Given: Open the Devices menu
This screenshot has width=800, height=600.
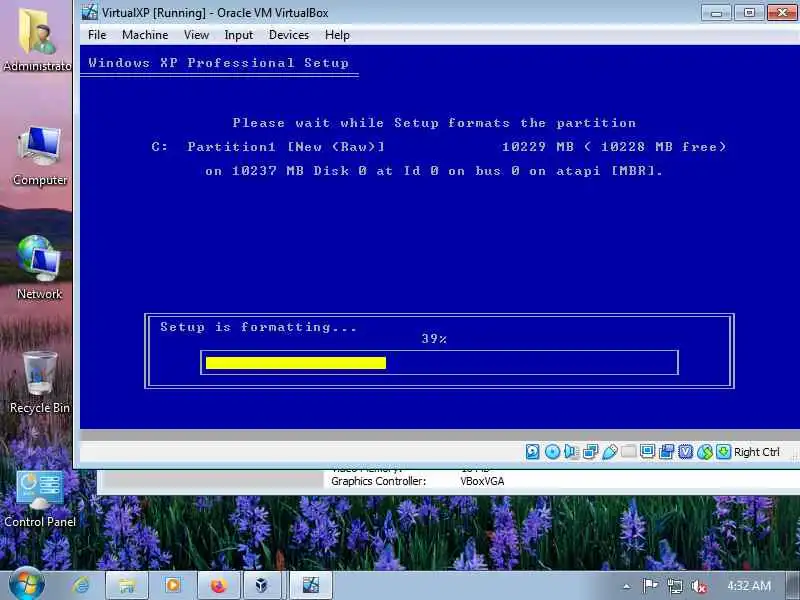Looking at the screenshot, I should coord(289,35).
